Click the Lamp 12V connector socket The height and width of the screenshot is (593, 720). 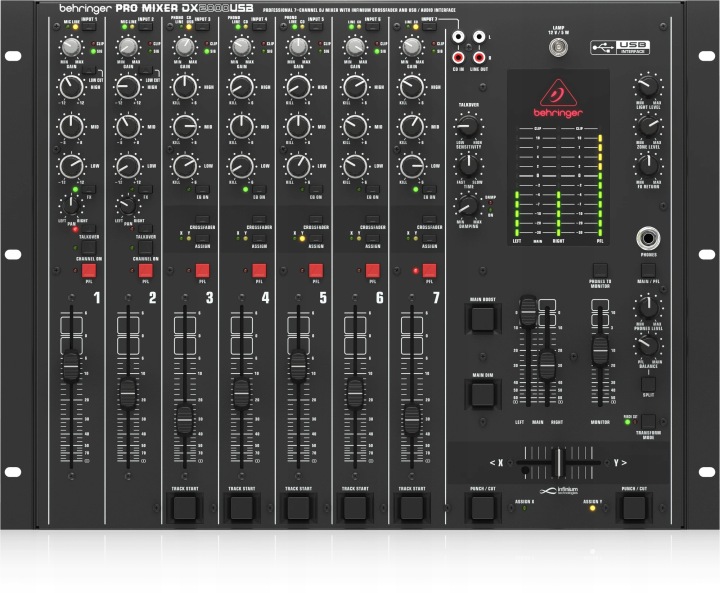(558, 47)
